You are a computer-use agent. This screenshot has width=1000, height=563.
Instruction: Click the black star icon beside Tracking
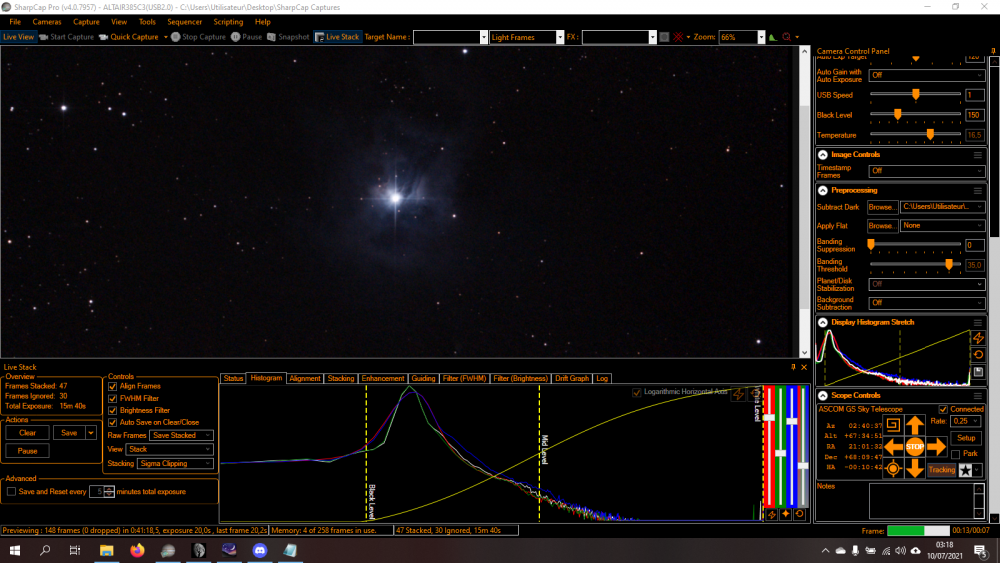tap(966, 470)
